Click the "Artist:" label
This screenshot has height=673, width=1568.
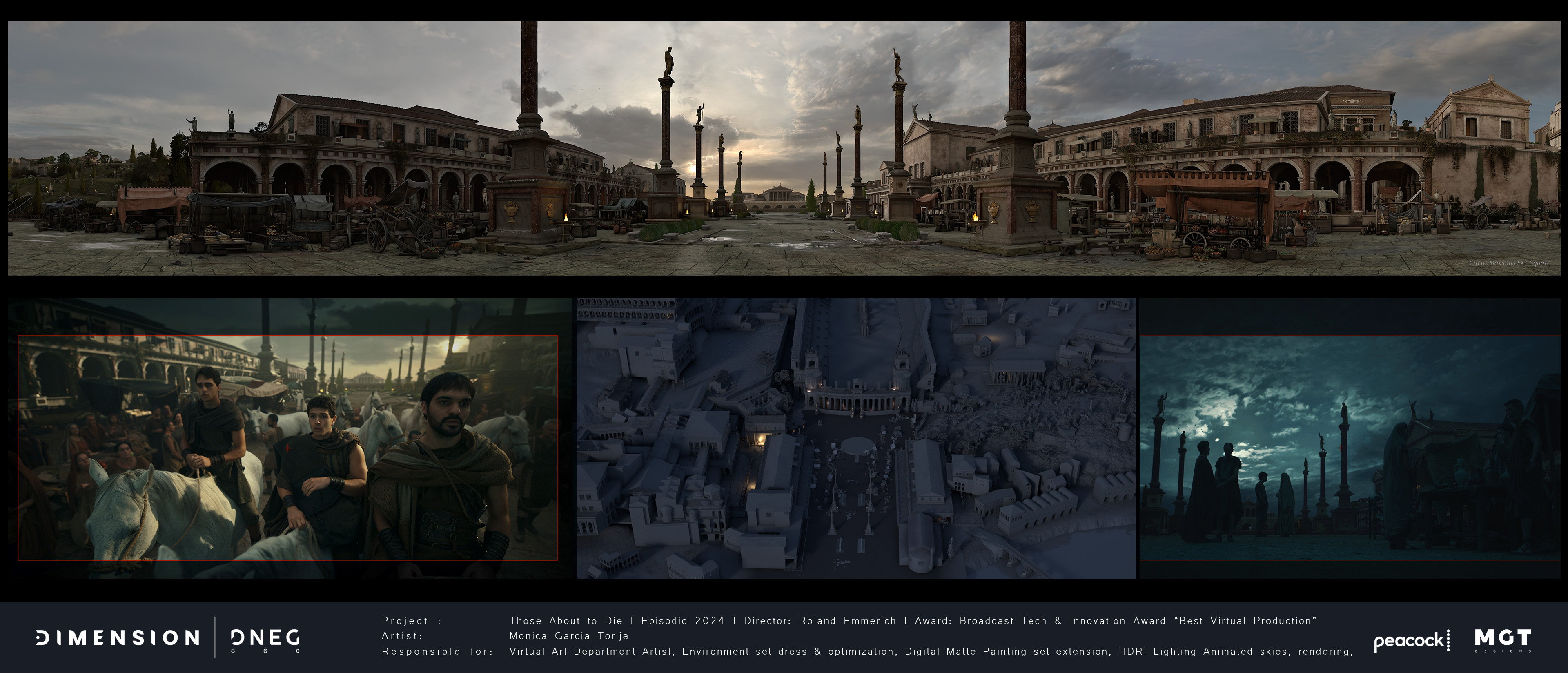coord(402,636)
